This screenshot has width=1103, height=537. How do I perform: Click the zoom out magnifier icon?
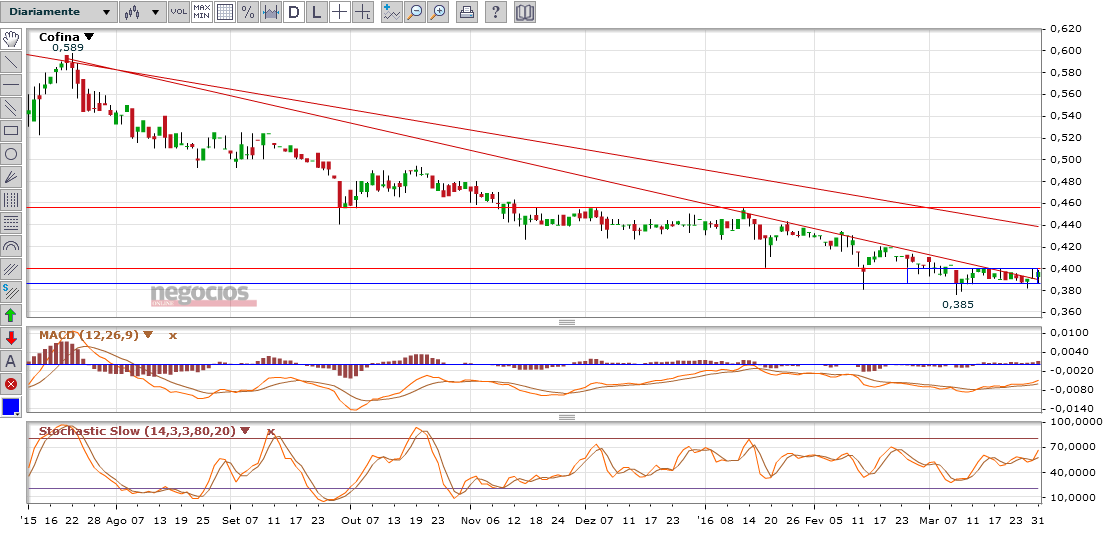pyautogui.click(x=415, y=12)
